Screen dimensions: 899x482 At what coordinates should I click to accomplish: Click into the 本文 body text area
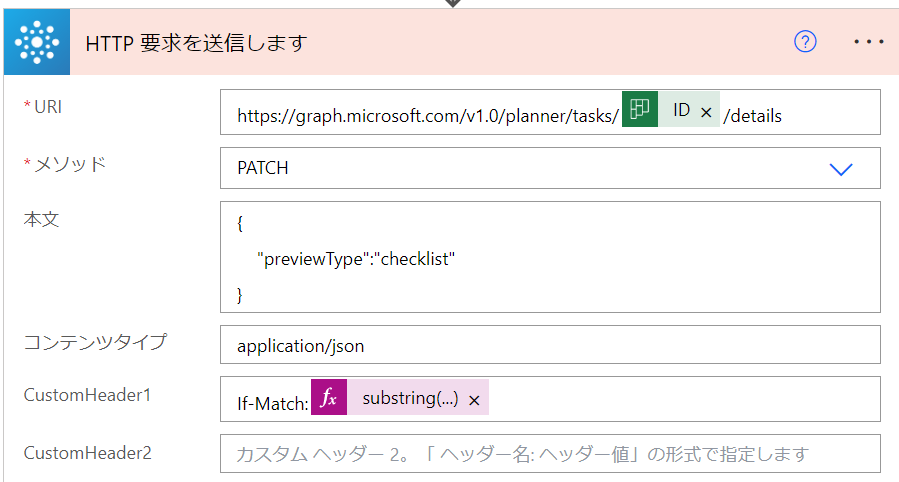(550, 257)
